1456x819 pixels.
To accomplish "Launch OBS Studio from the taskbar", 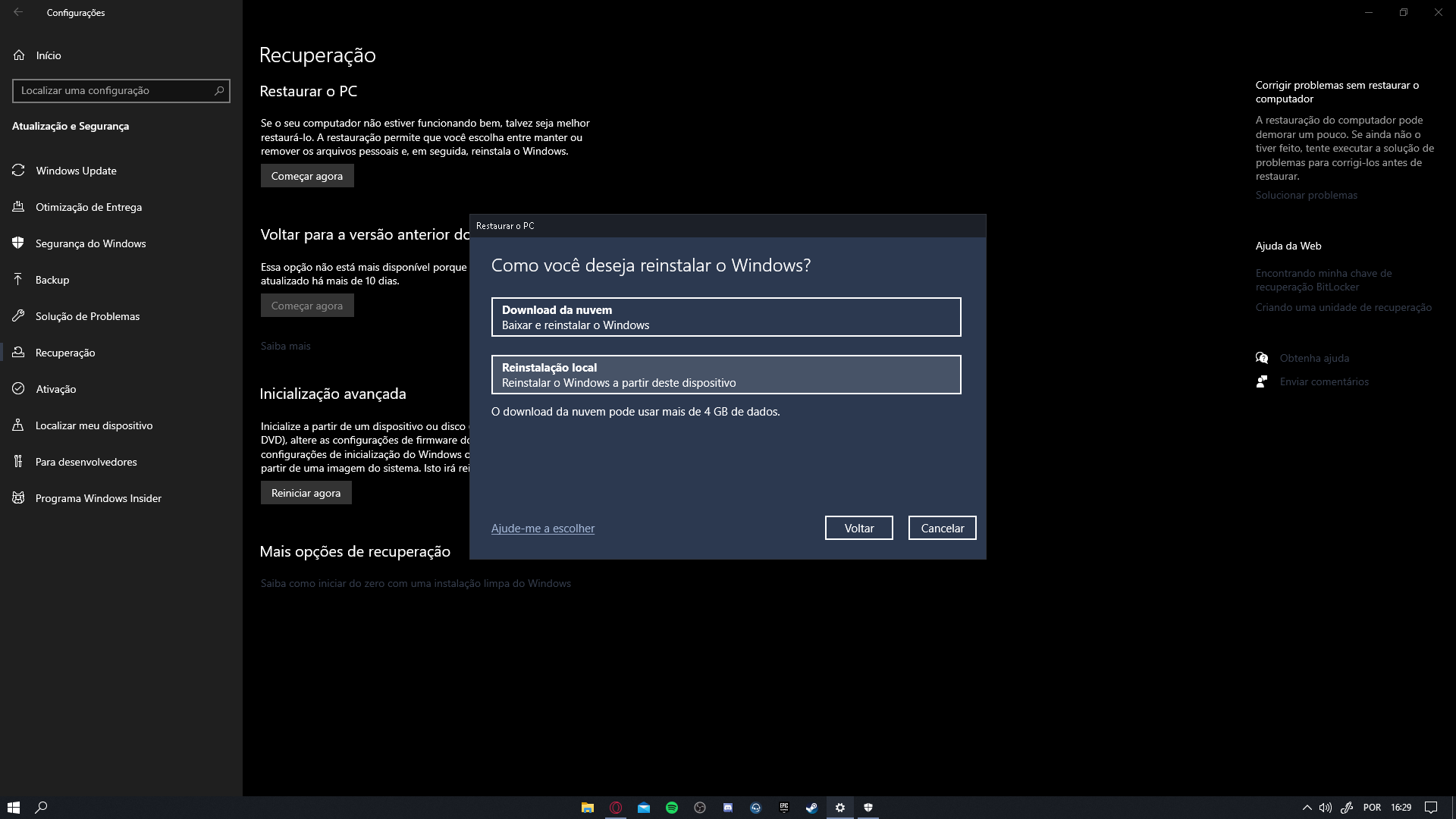I will click(700, 808).
